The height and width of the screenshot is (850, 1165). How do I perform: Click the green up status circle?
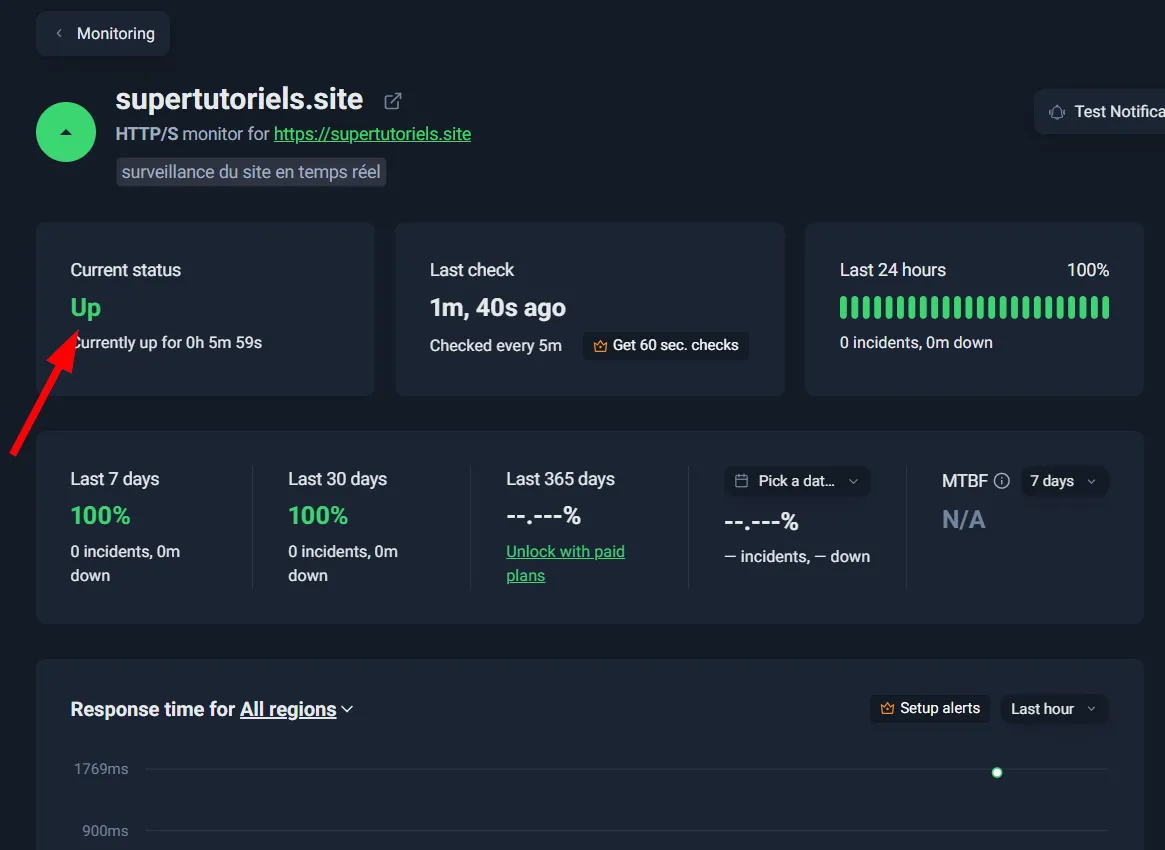click(x=66, y=132)
